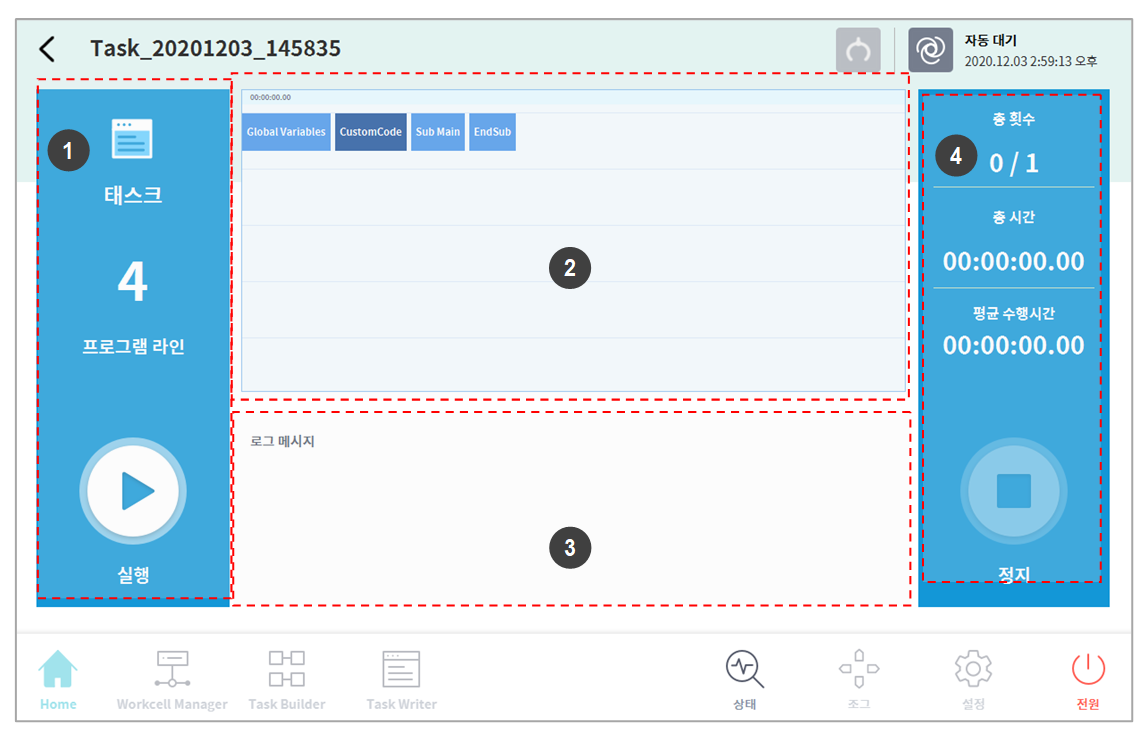
Task: Click the 태스크 window icon
Action: [x=132, y=140]
